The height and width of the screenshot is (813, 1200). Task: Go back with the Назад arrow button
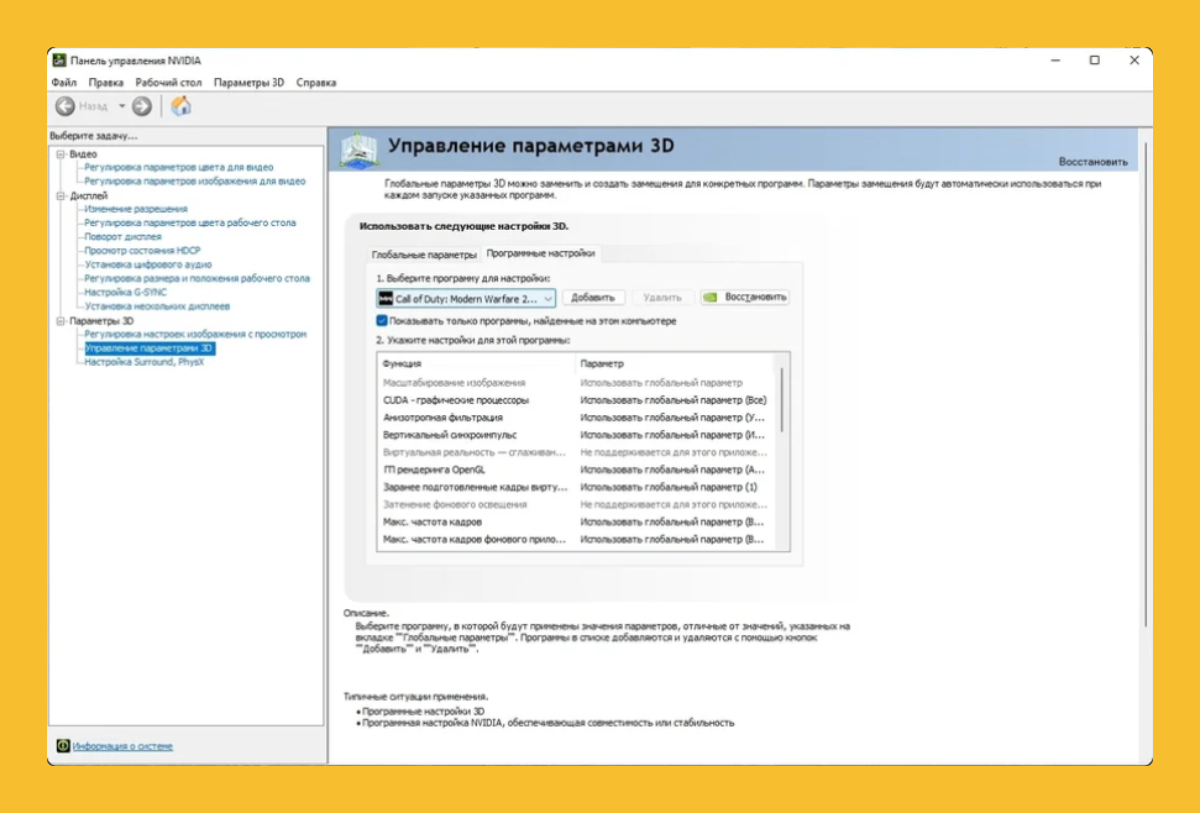pyautogui.click(x=65, y=106)
